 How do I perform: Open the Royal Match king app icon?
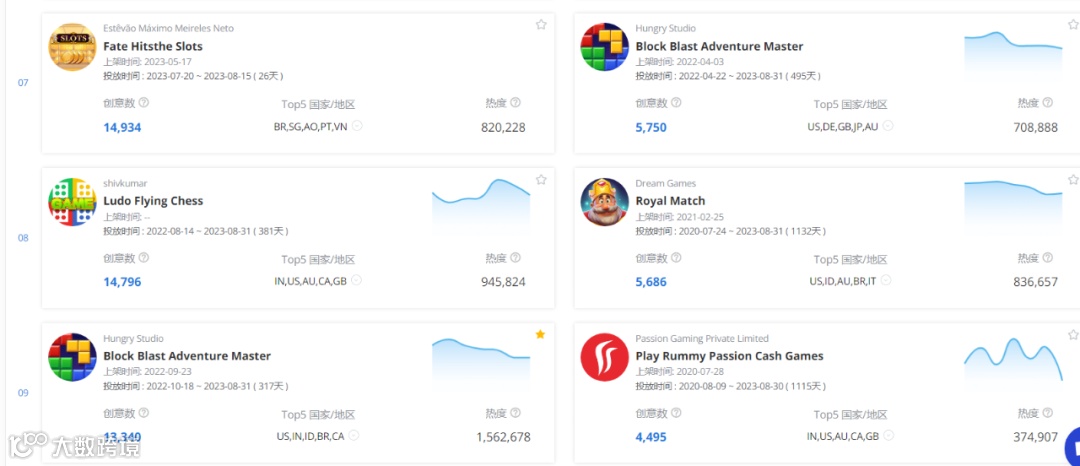605,202
